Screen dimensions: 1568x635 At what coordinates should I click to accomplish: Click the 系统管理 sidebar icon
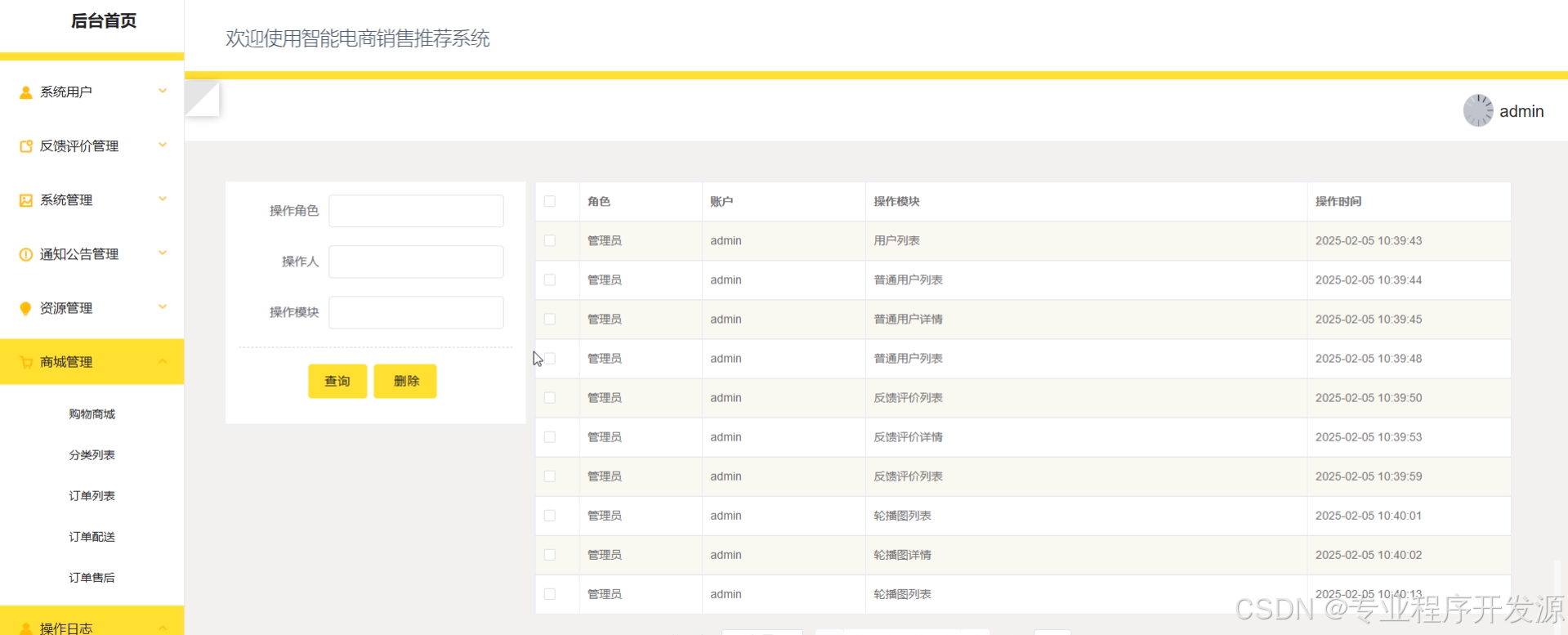pyautogui.click(x=26, y=200)
